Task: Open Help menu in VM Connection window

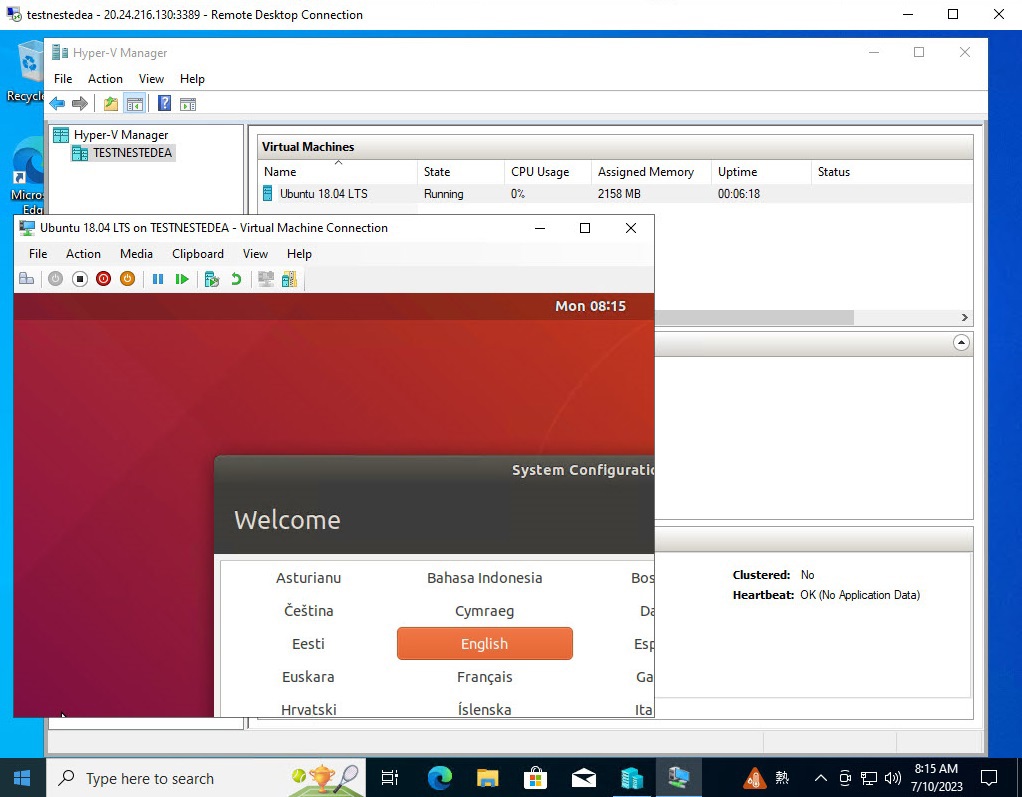Action: [x=299, y=254]
